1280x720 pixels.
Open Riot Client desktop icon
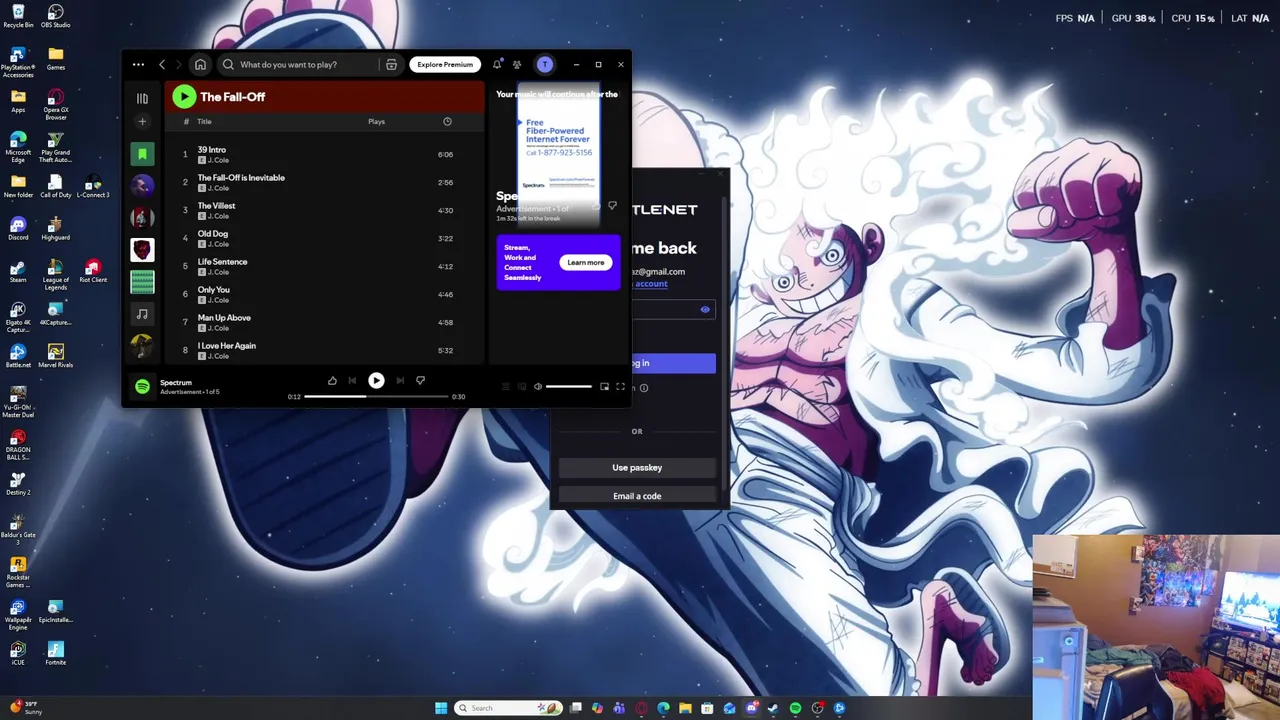(x=93, y=271)
